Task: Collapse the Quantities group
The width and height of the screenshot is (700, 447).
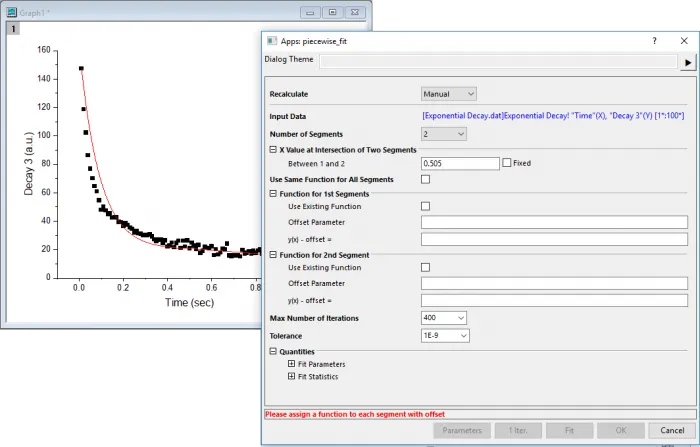Action: [273, 351]
